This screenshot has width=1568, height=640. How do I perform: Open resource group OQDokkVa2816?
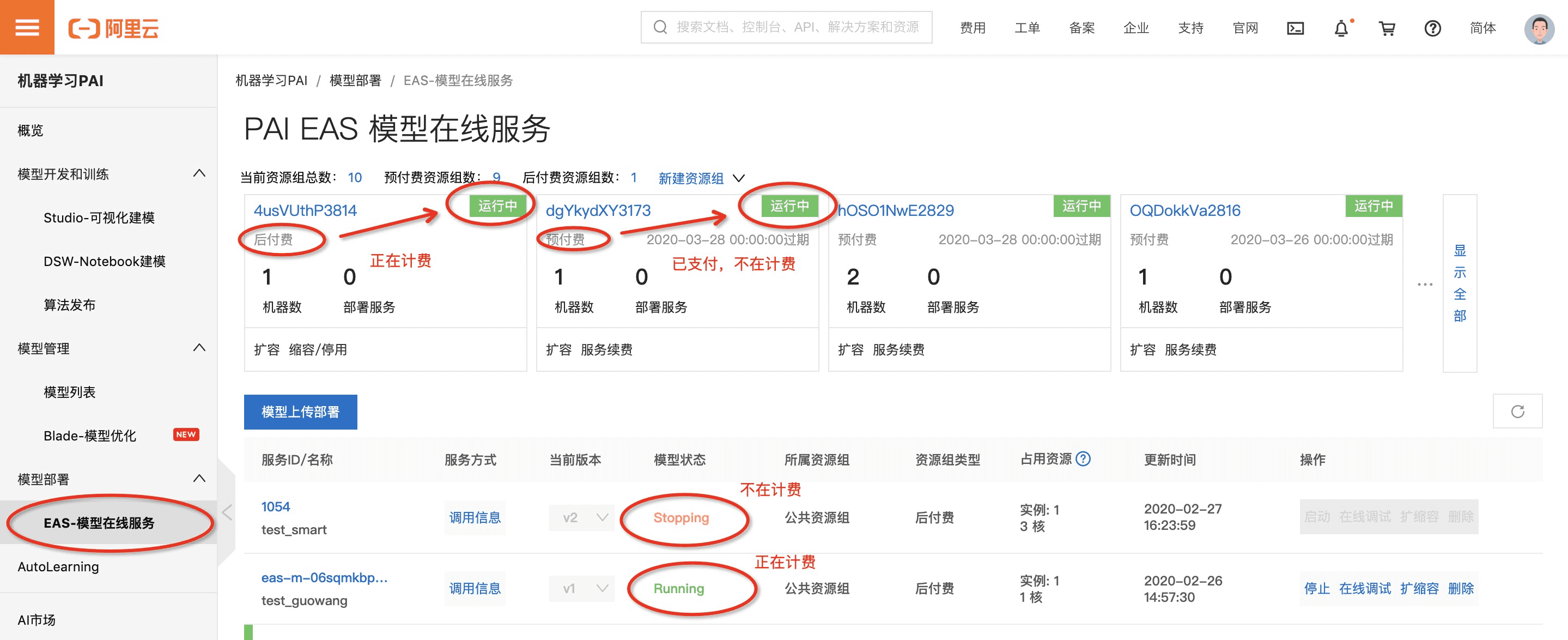(1184, 210)
